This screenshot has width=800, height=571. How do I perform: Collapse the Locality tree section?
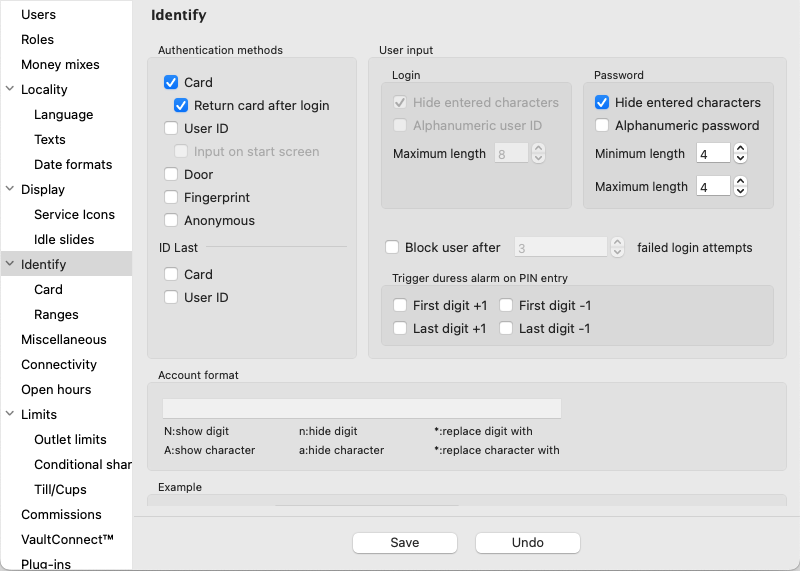tap(9, 90)
